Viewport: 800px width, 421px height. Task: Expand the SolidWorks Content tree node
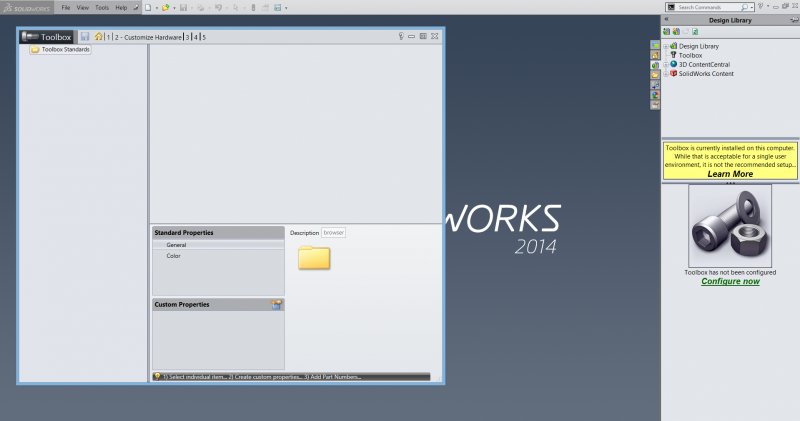666,73
